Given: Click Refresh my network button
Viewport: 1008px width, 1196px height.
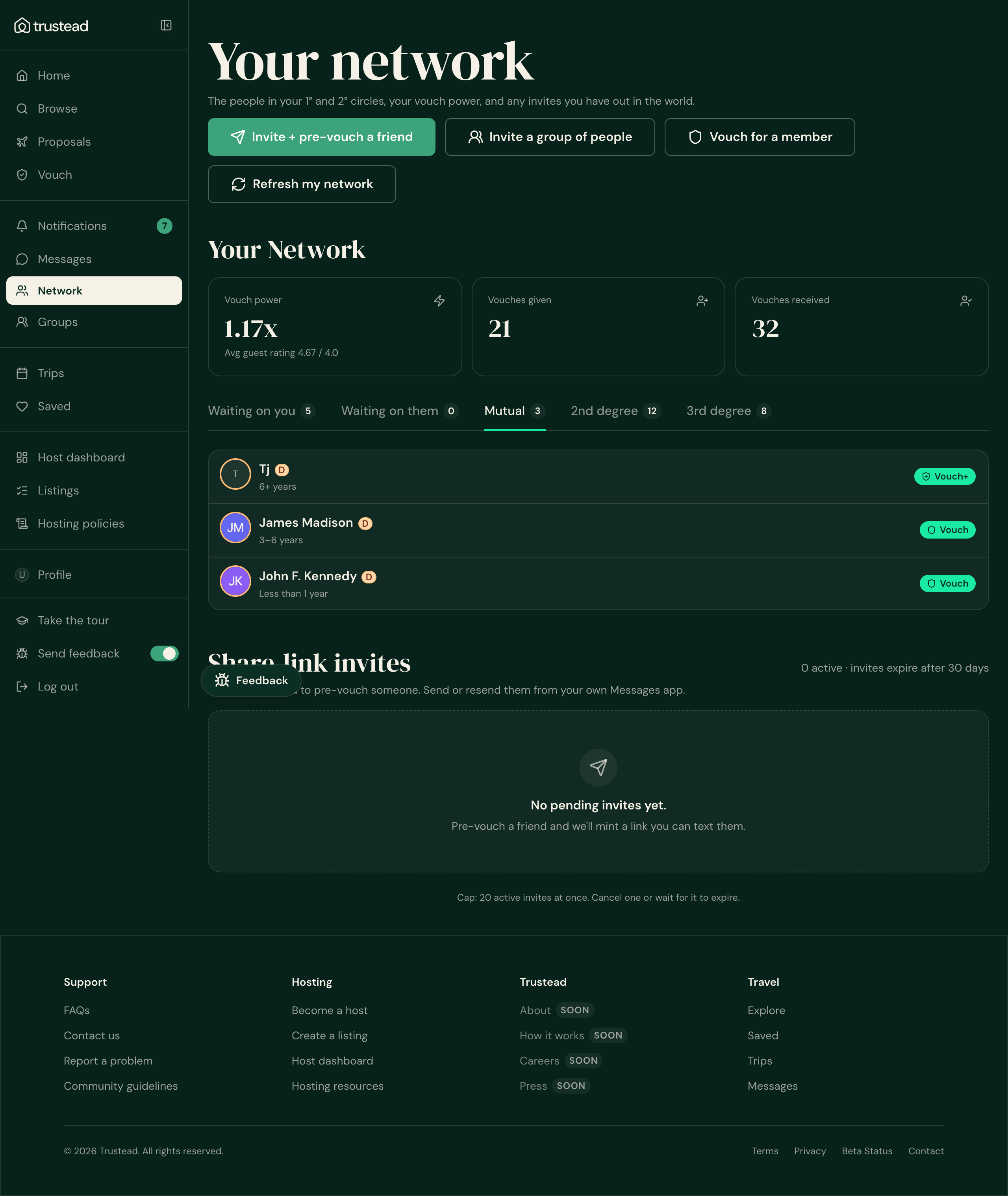Looking at the screenshot, I should (x=302, y=184).
